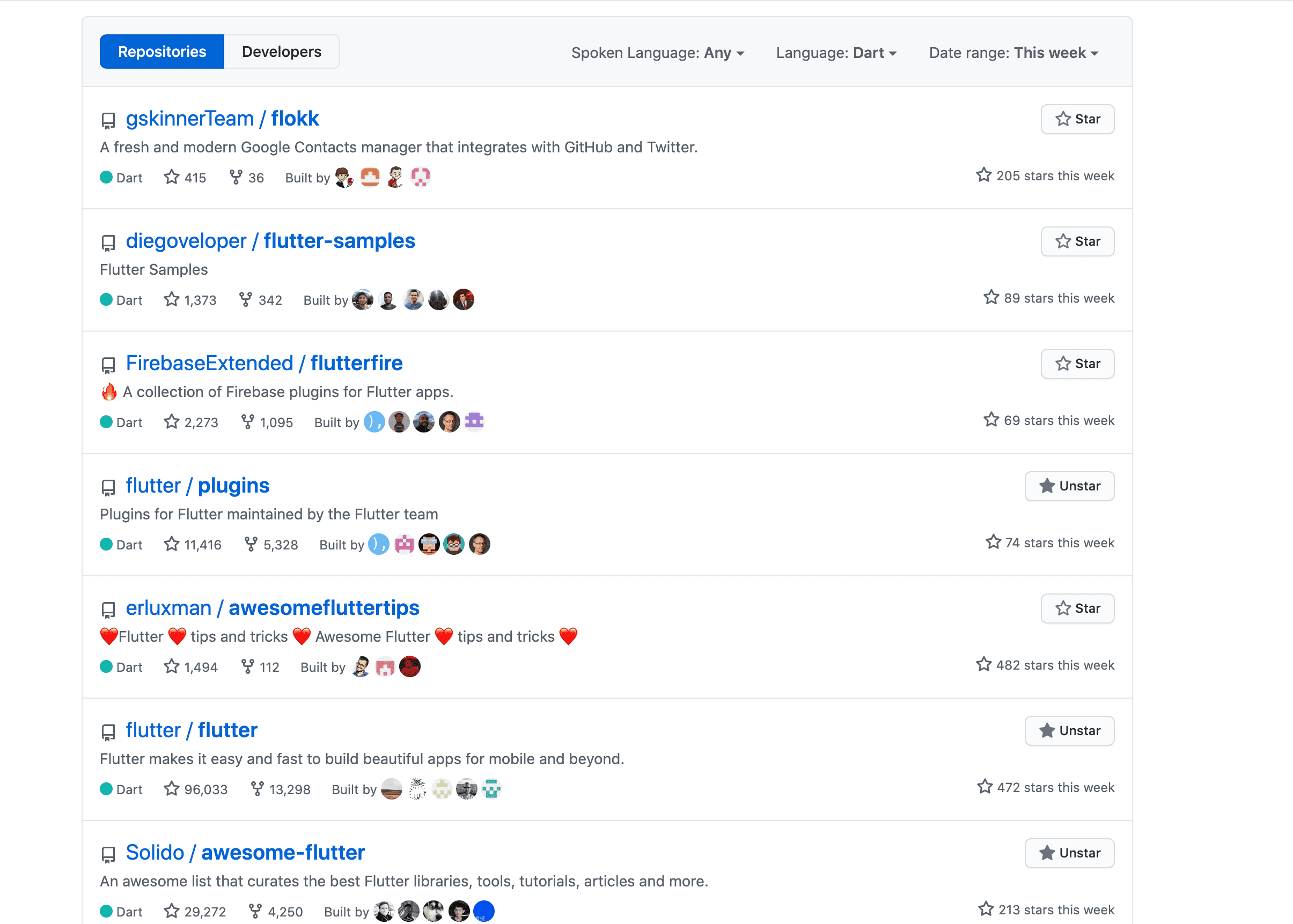Click purple pixel avatar on flutterfire
Viewport: 1293px width, 924px height.
tap(474, 422)
